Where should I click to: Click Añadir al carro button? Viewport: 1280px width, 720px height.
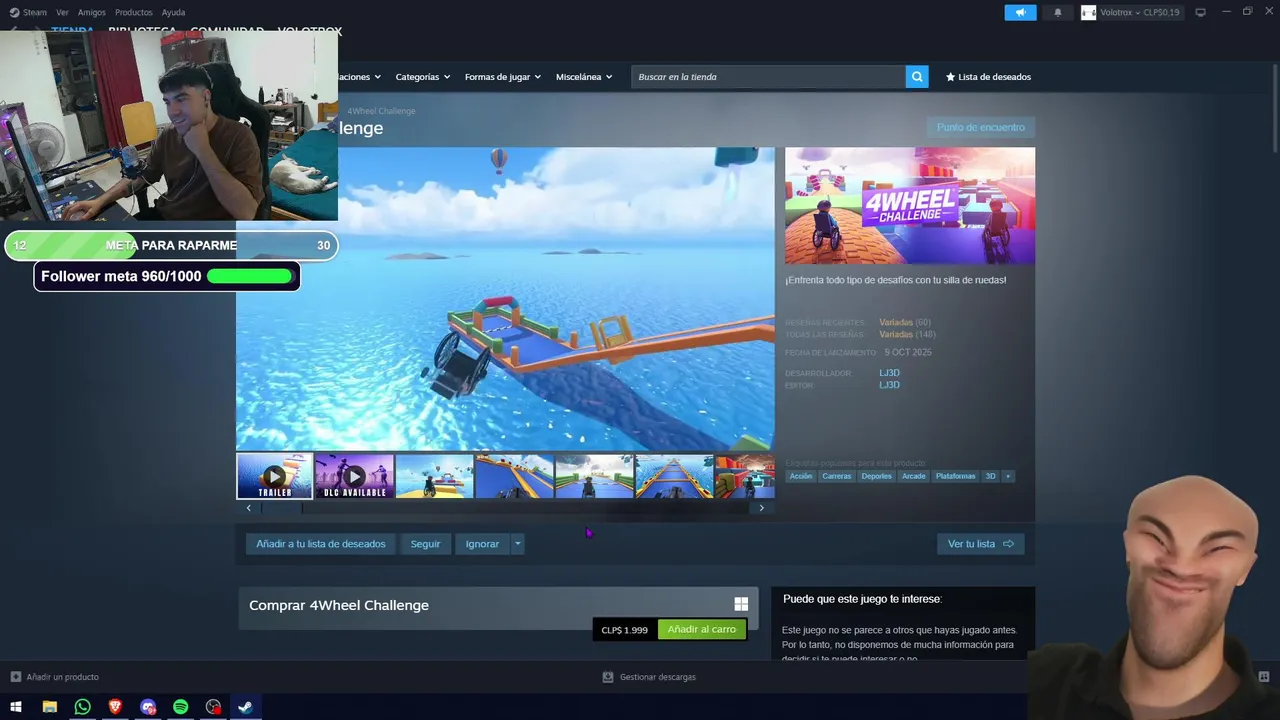coord(702,630)
